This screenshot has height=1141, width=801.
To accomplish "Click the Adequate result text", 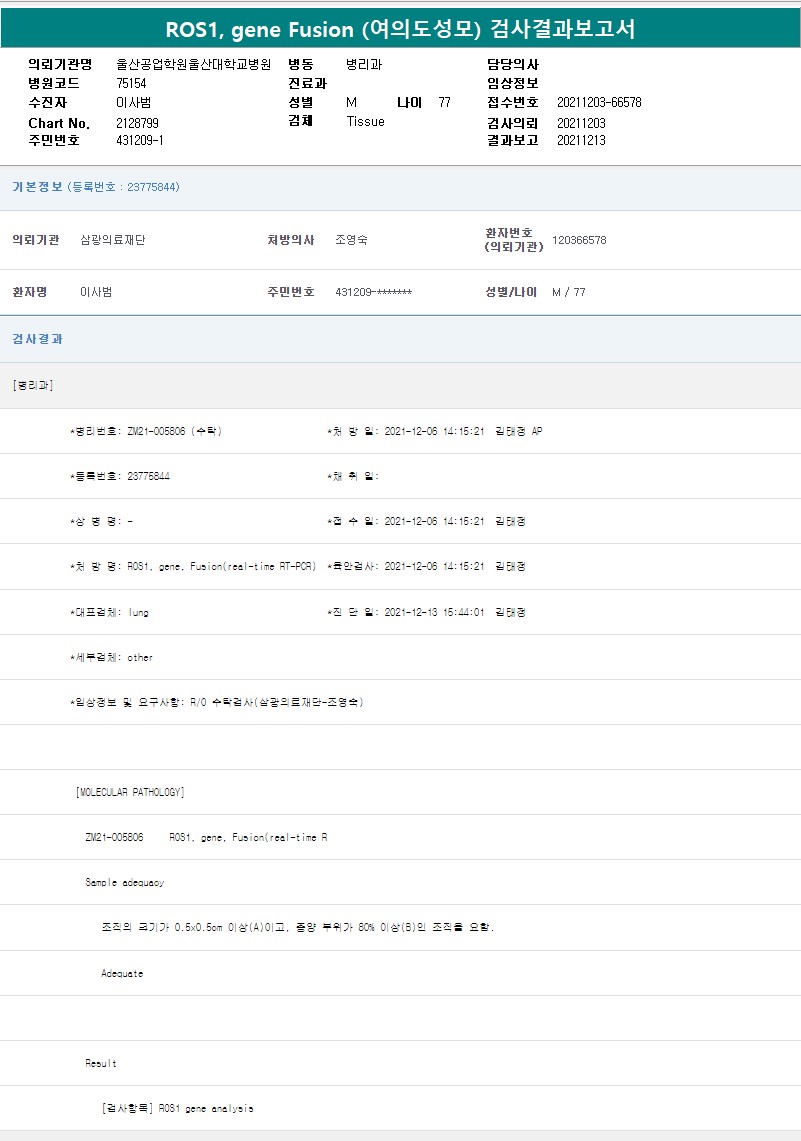I will (x=122, y=973).
